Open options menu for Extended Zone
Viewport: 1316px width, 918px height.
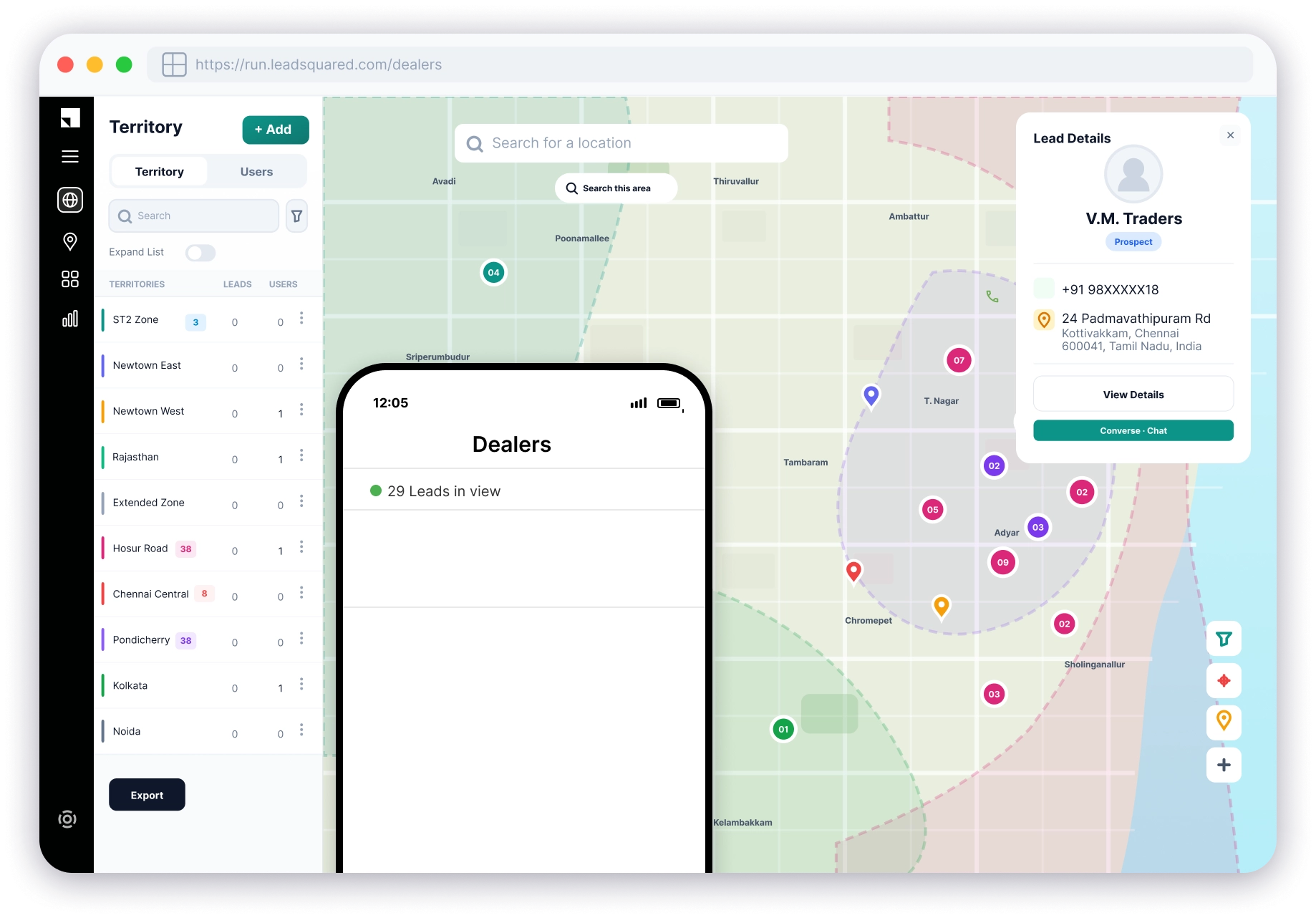[301, 501]
